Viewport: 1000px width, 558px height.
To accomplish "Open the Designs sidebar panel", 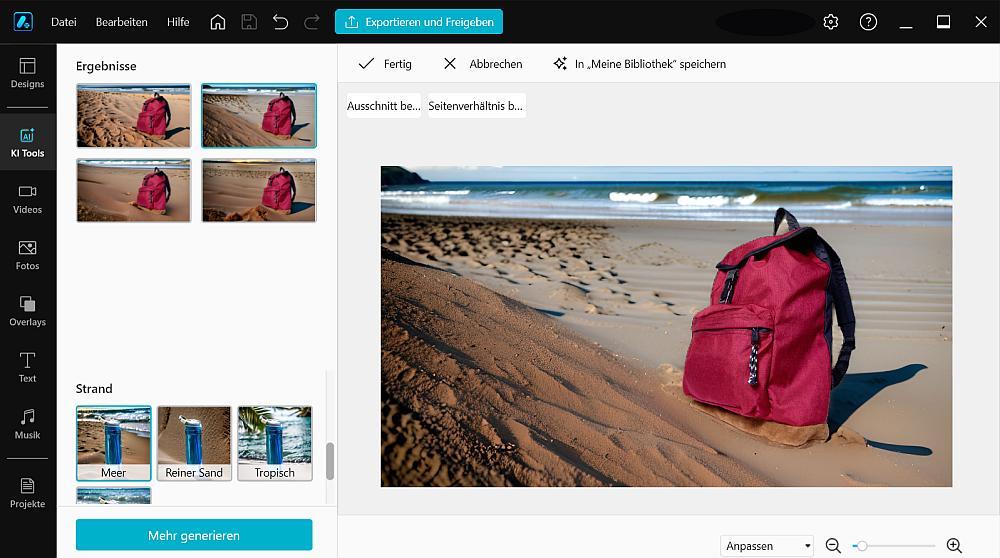I will [27, 73].
